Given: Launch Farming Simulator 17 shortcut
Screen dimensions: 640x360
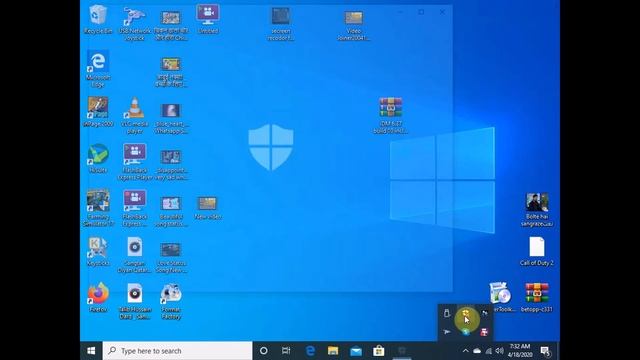Looking at the screenshot, I should [x=98, y=208].
